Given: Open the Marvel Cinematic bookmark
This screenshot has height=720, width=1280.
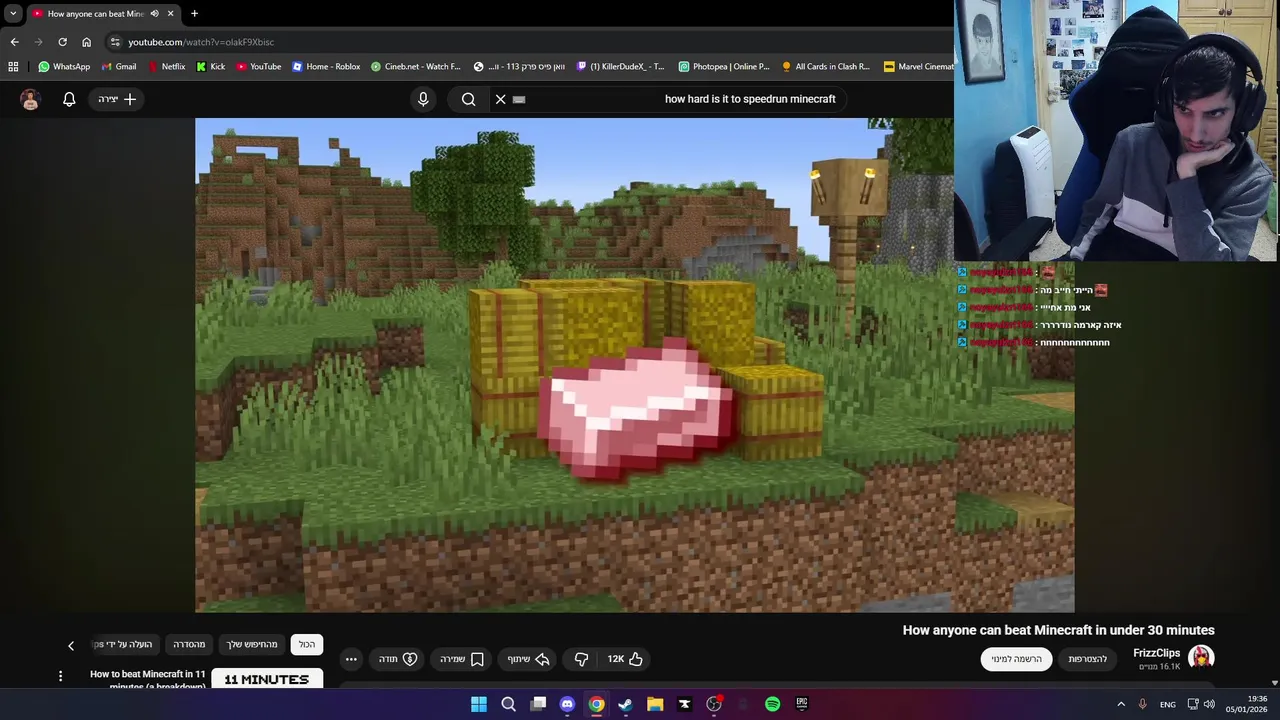Looking at the screenshot, I should (x=918, y=67).
